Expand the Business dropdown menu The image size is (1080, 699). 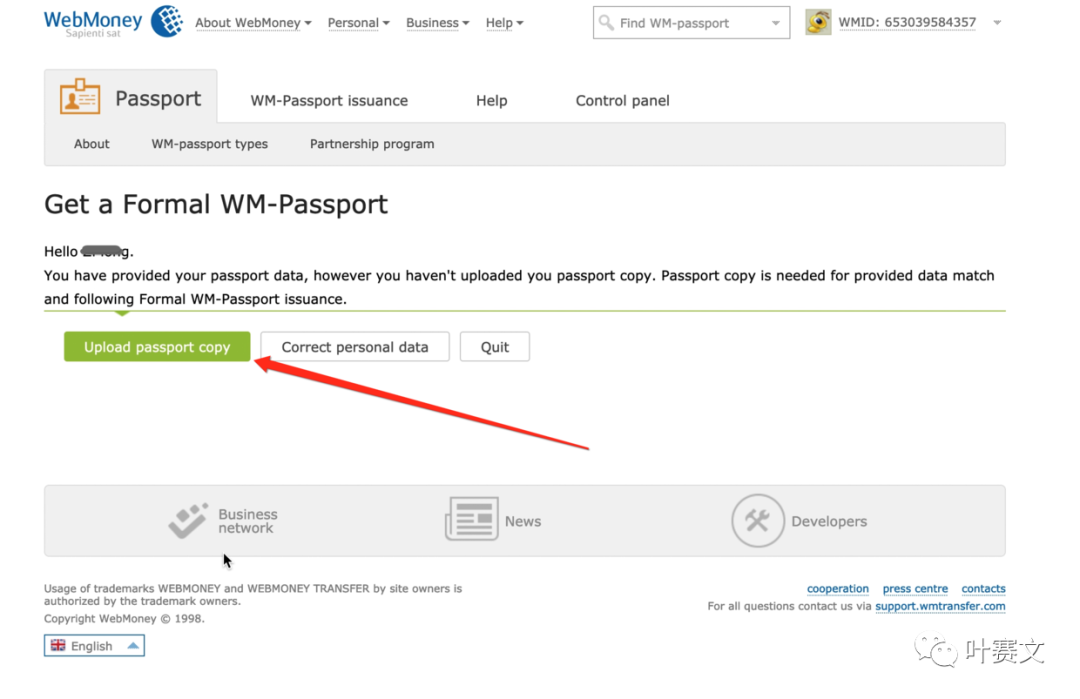pyautogui.click(x=437, y=23)
